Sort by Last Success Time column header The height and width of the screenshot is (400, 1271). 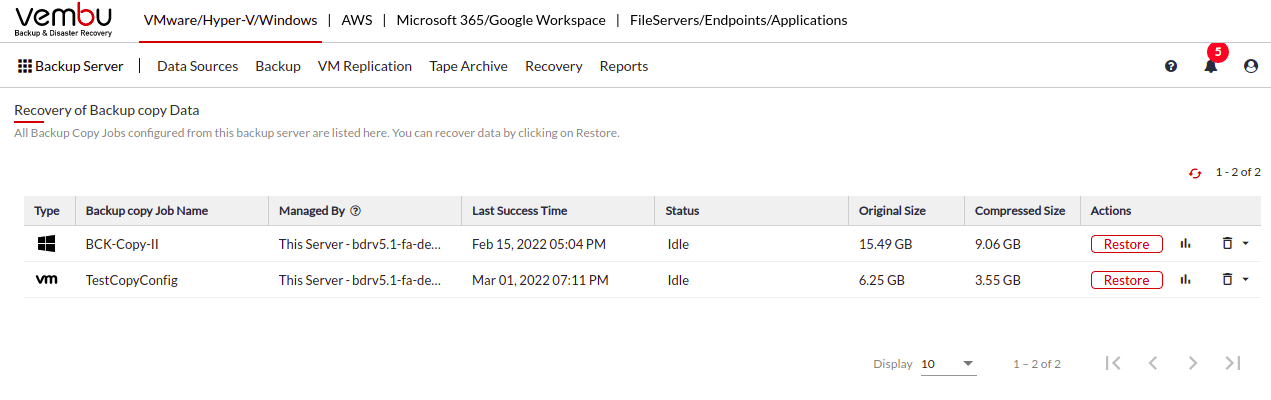tap(519, 211)
